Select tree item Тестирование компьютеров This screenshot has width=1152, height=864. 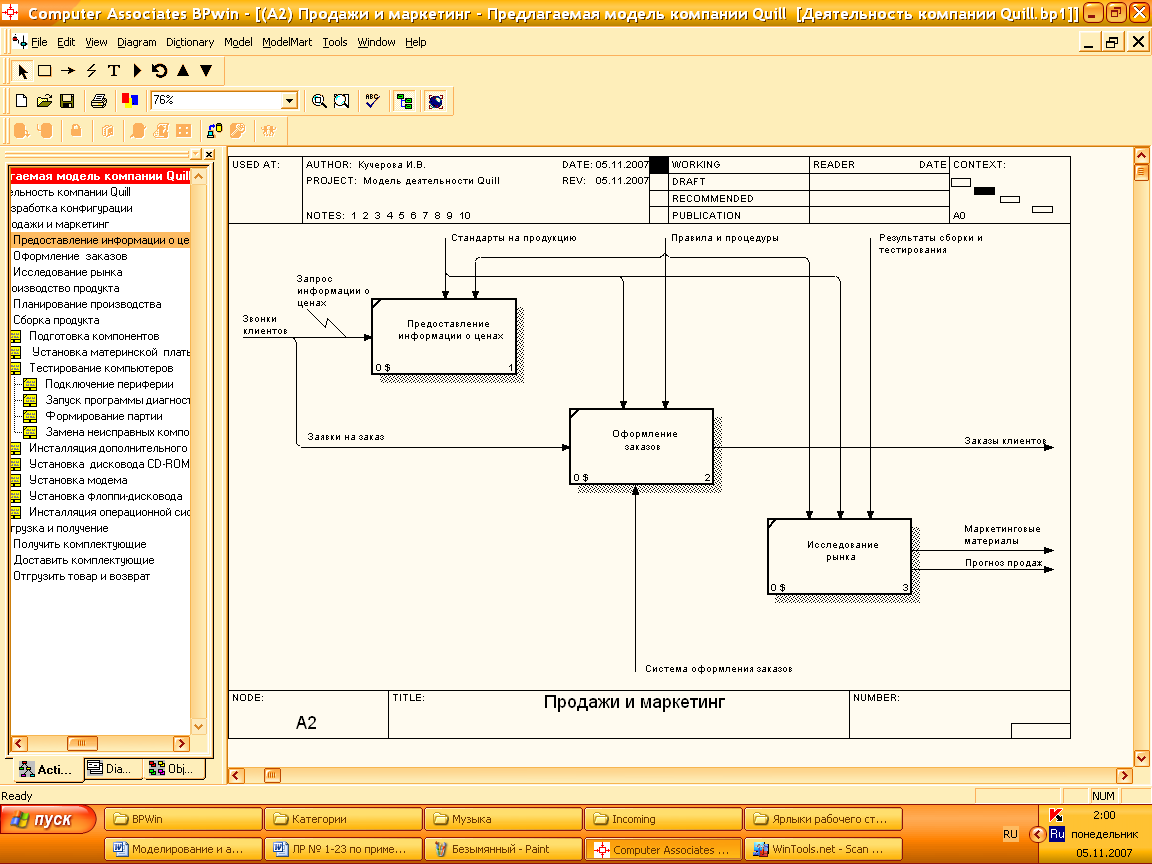101,368
